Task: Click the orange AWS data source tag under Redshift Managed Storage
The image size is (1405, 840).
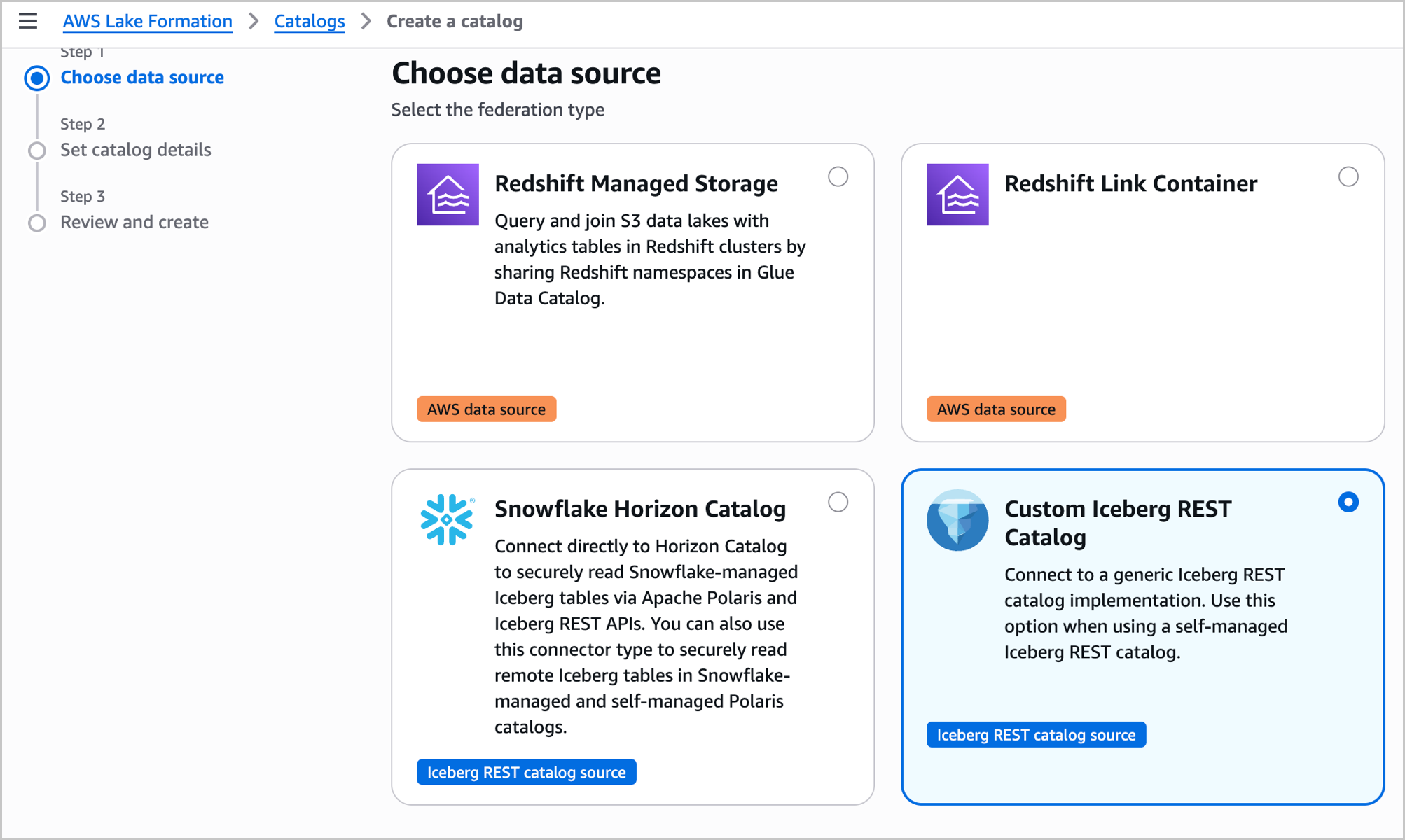Action: [x=486, y=409]
